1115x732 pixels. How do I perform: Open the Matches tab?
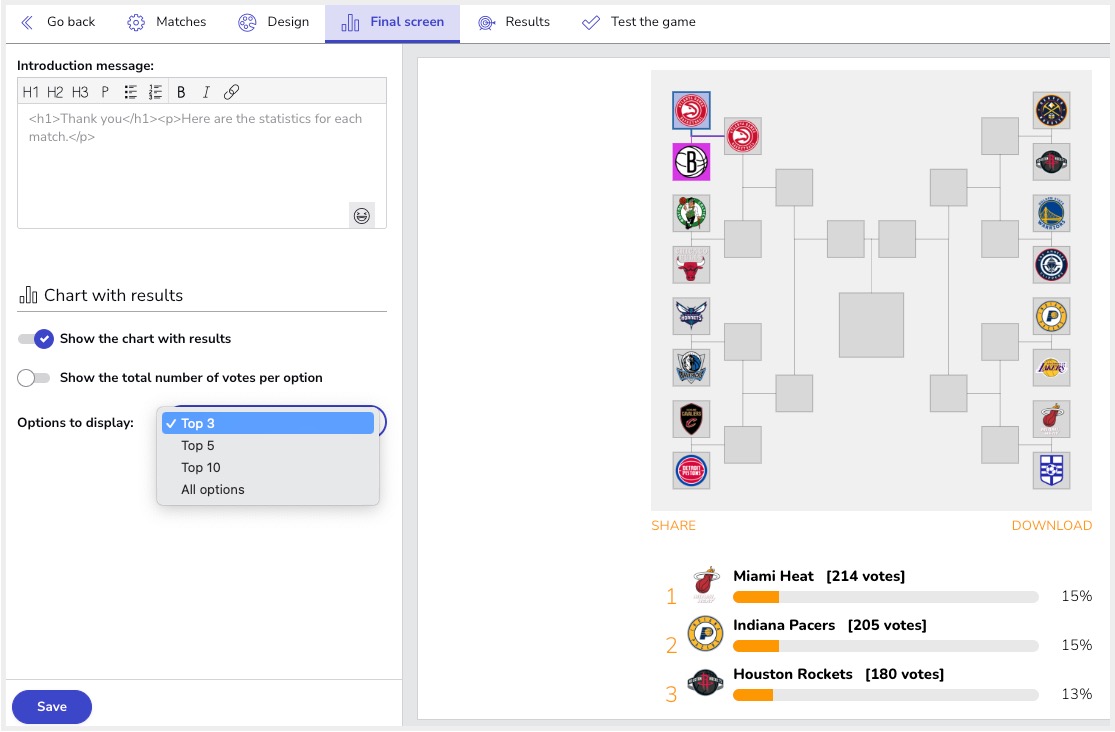point(167,22)
